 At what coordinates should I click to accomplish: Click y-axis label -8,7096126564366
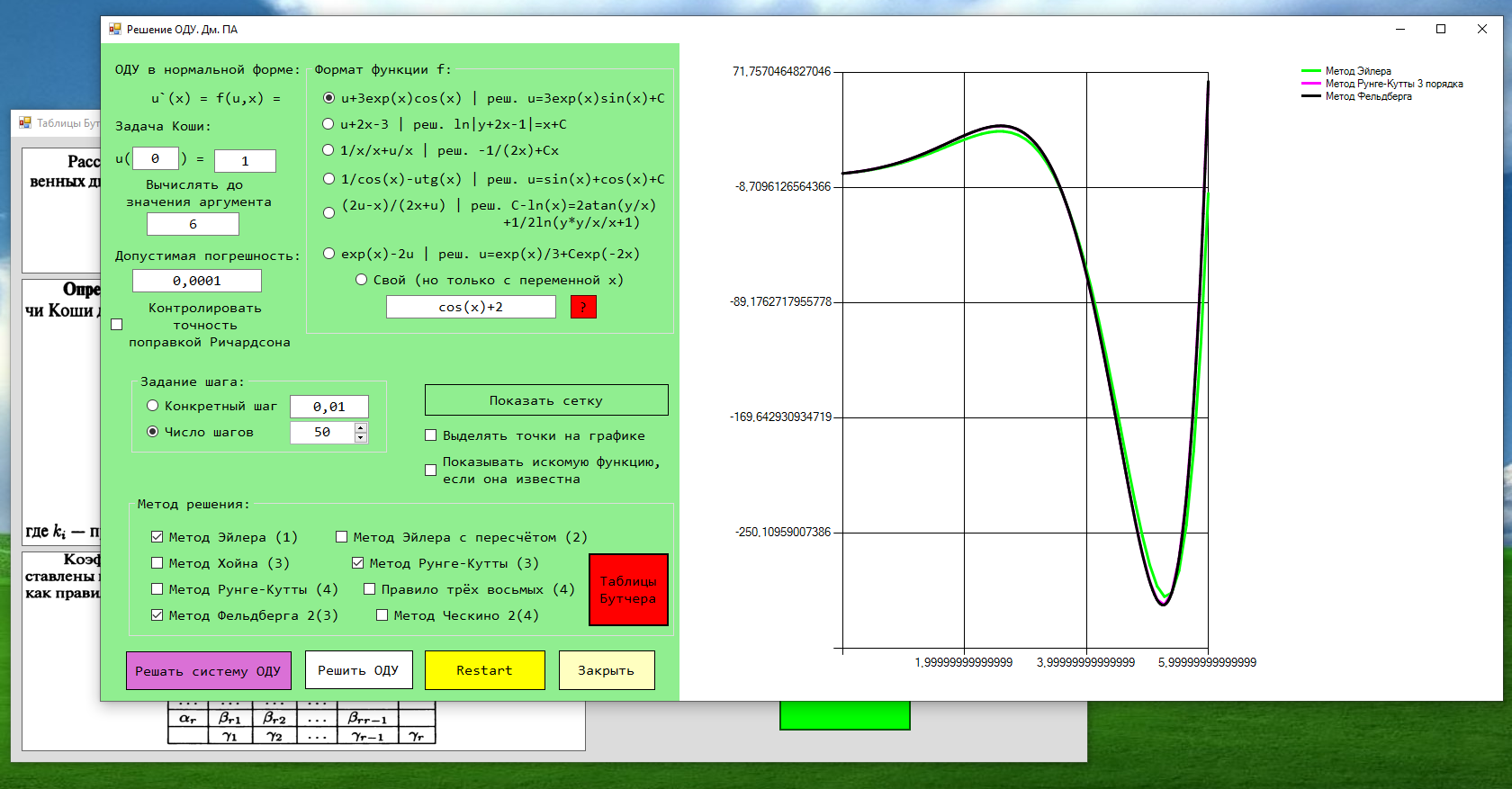point(783,186)
